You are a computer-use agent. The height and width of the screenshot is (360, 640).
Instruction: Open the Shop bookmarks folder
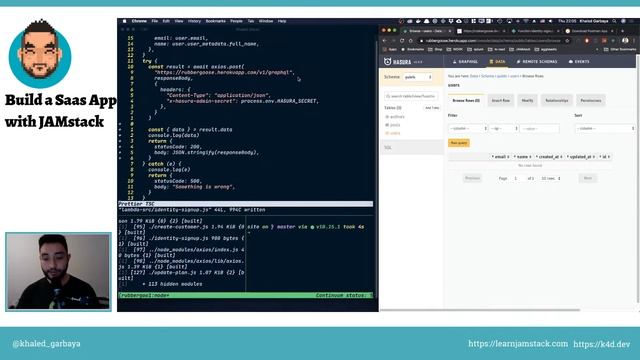pos(436,49)
